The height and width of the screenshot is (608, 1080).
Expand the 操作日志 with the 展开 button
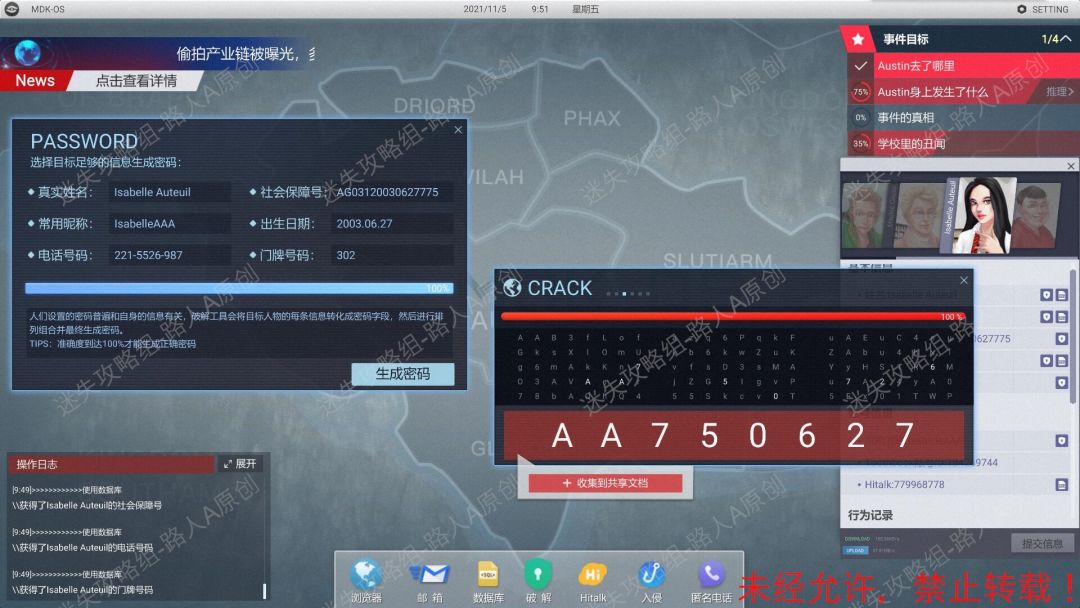(x=240, y=464)
